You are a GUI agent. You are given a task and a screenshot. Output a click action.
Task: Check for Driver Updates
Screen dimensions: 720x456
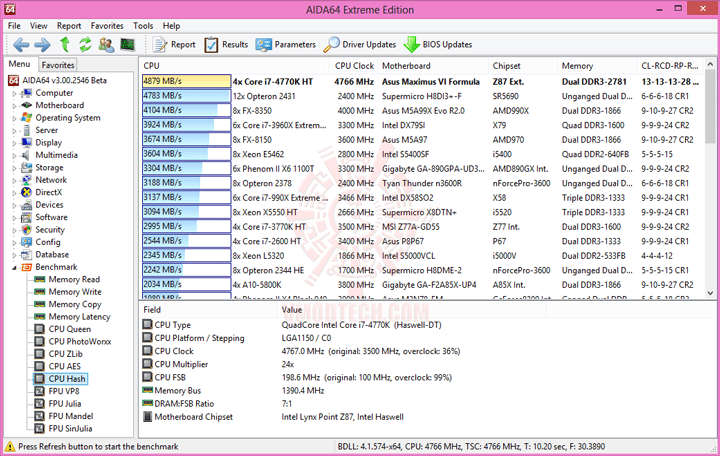(x=360, y=45)
